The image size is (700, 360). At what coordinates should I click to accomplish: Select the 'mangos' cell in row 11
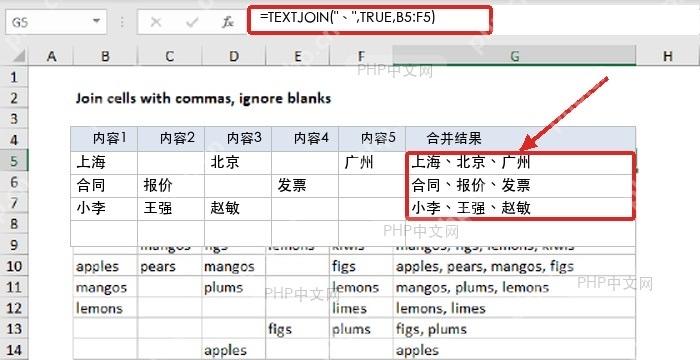pyautogui.click(x=105, y=287)
